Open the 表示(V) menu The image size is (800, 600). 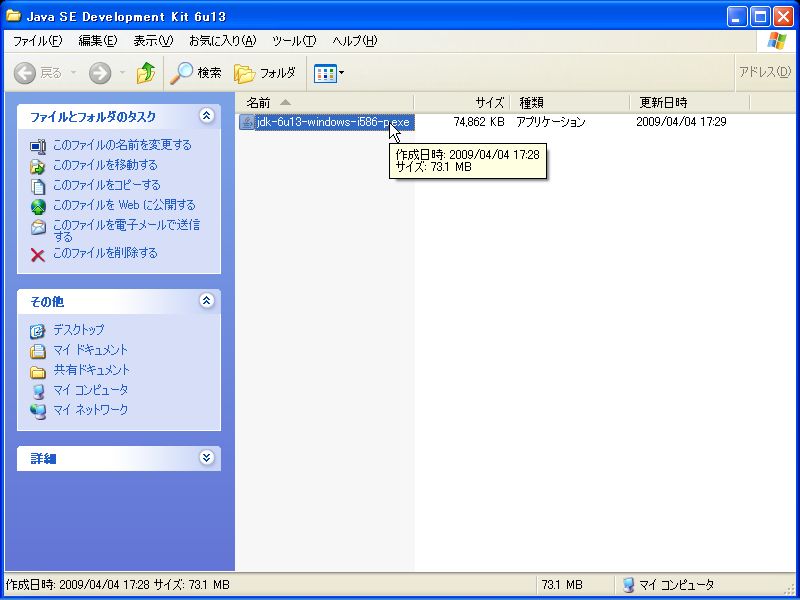[153, 41]
